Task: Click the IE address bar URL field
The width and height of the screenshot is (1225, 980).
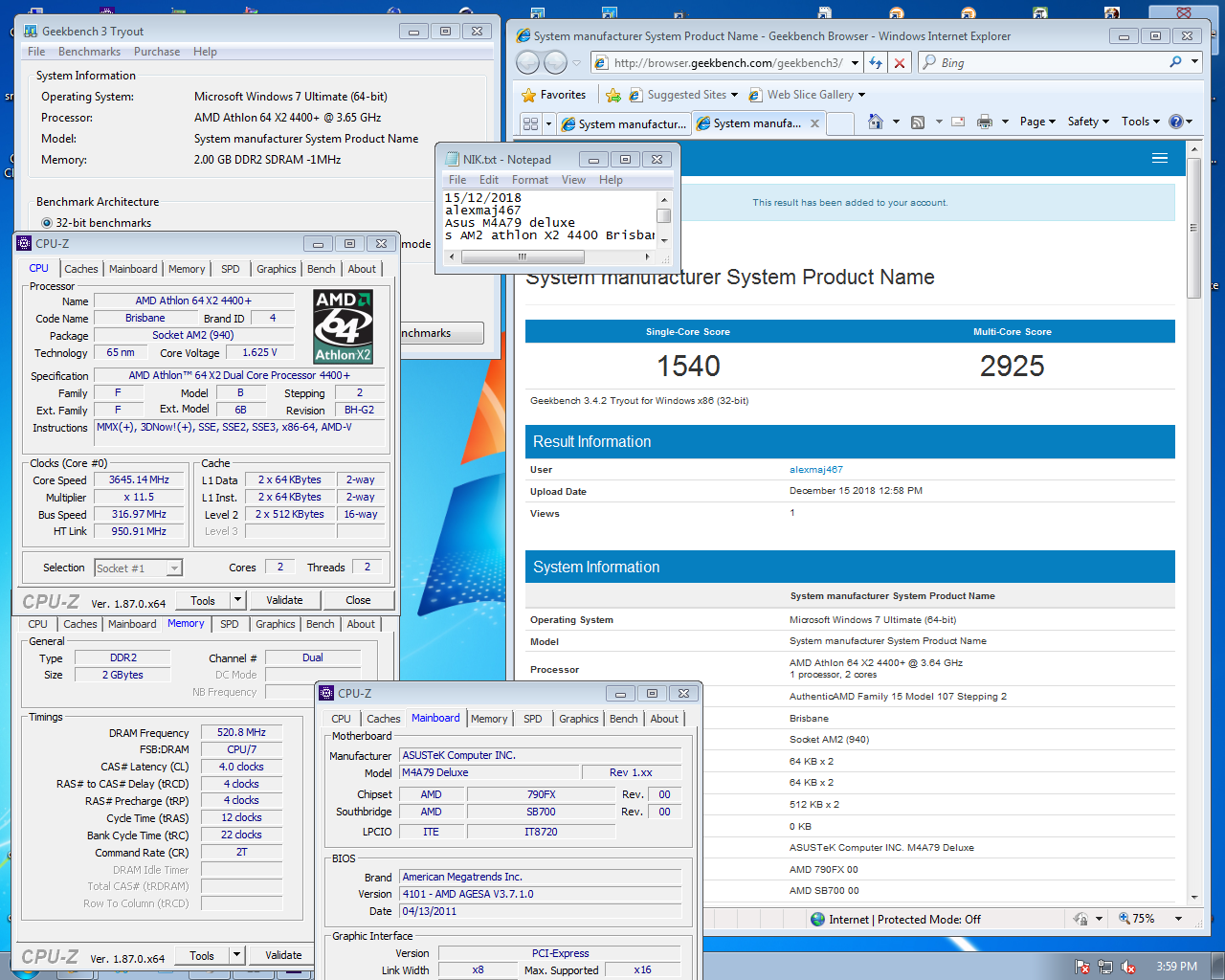Action: click(x=729, y=63)
